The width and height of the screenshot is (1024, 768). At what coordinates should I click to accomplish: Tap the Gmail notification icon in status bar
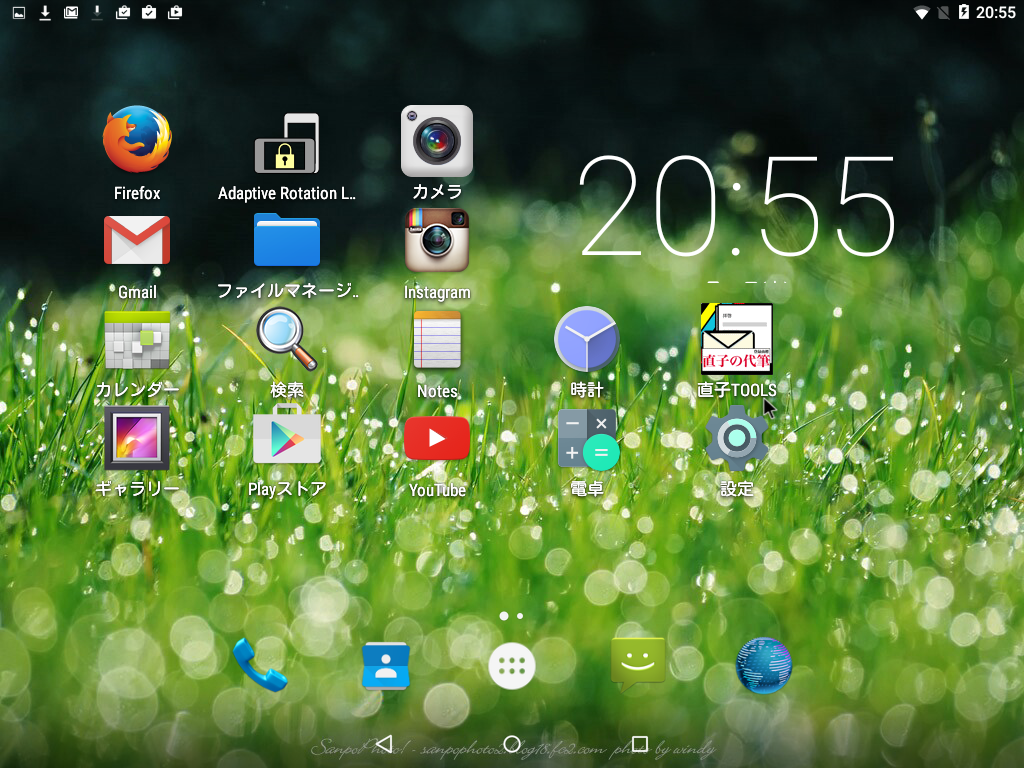(x=71, y=12)
